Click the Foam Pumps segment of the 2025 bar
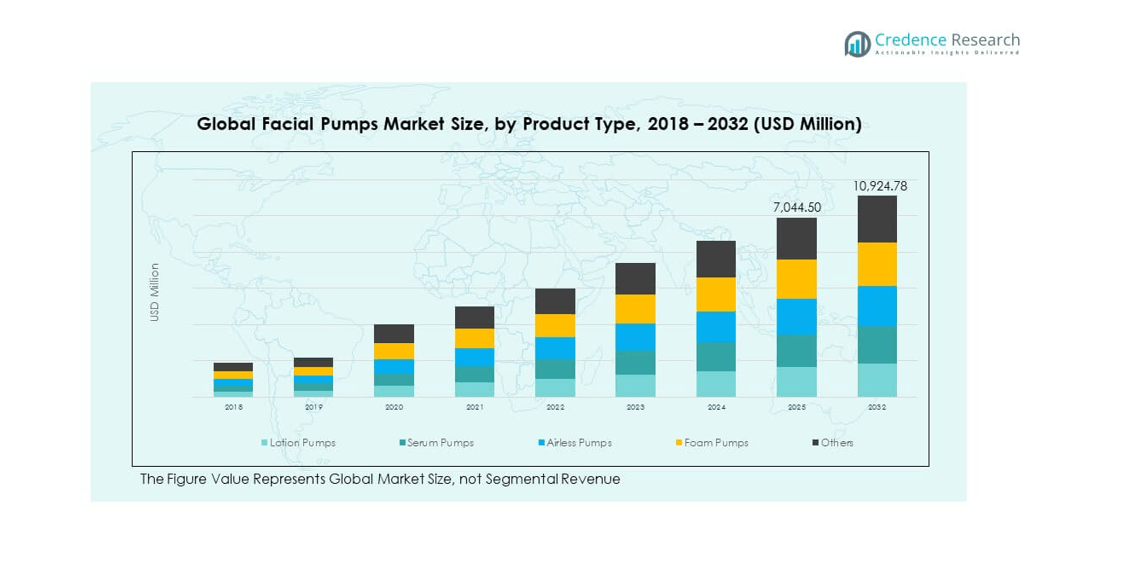 (797, 279)
